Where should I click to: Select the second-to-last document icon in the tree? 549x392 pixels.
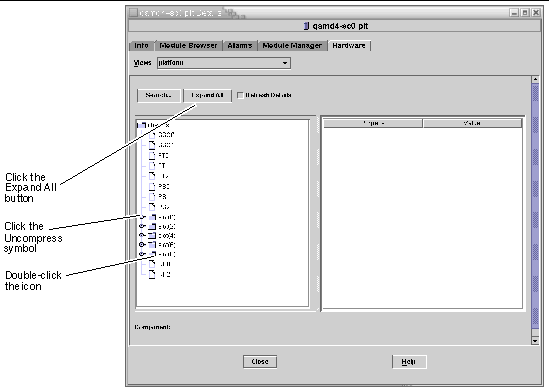coord(152,264)
